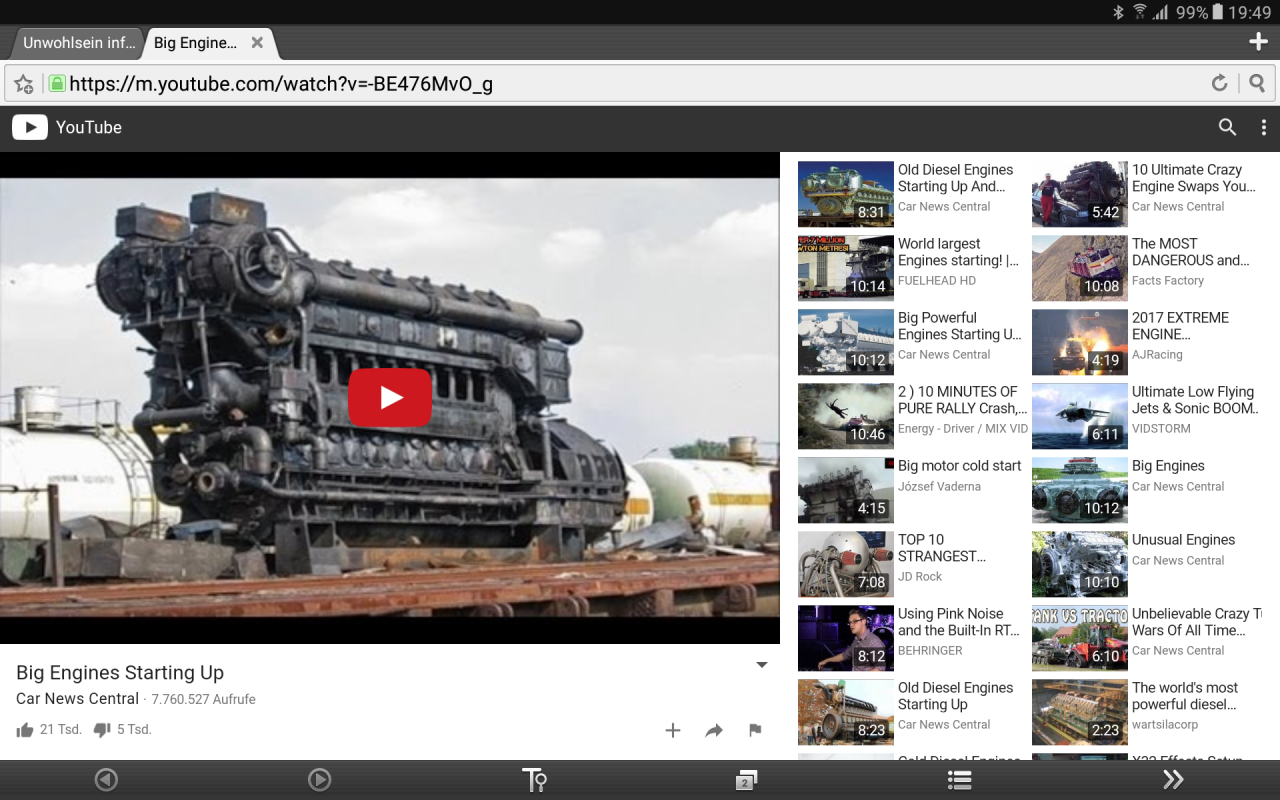Click the 2:23 wartsilacorp thumbnail
This screenshot has height=800, width=1280.
click(1079, 712)
